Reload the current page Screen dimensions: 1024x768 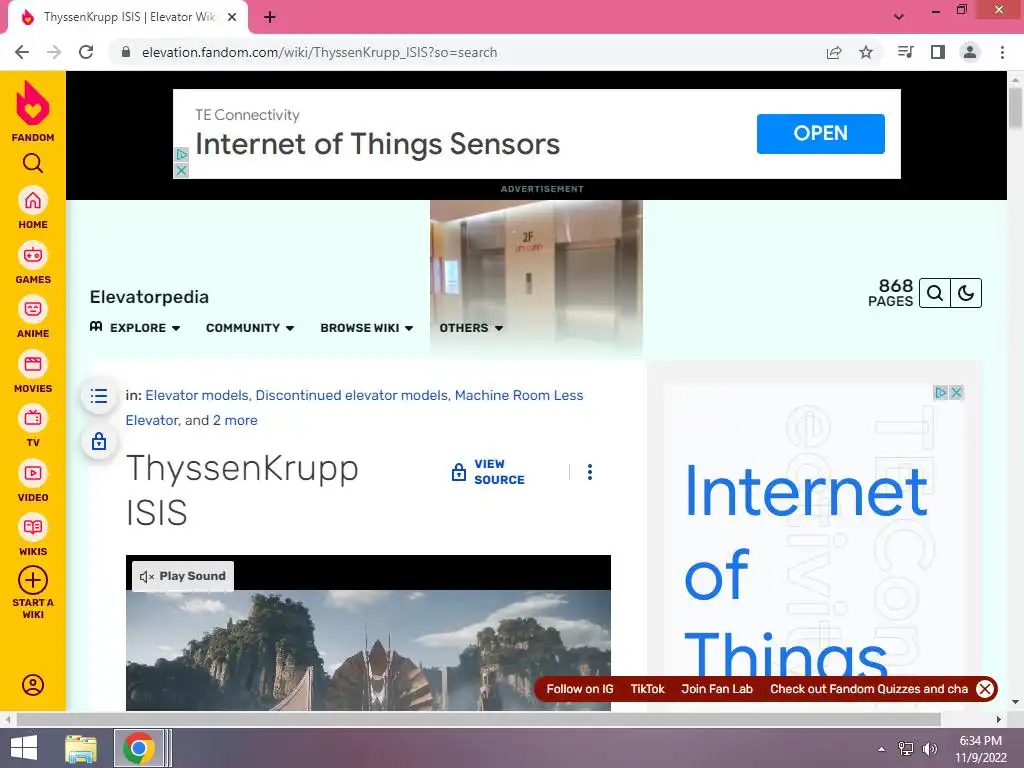pyautogui.click(x=86, y=52)
